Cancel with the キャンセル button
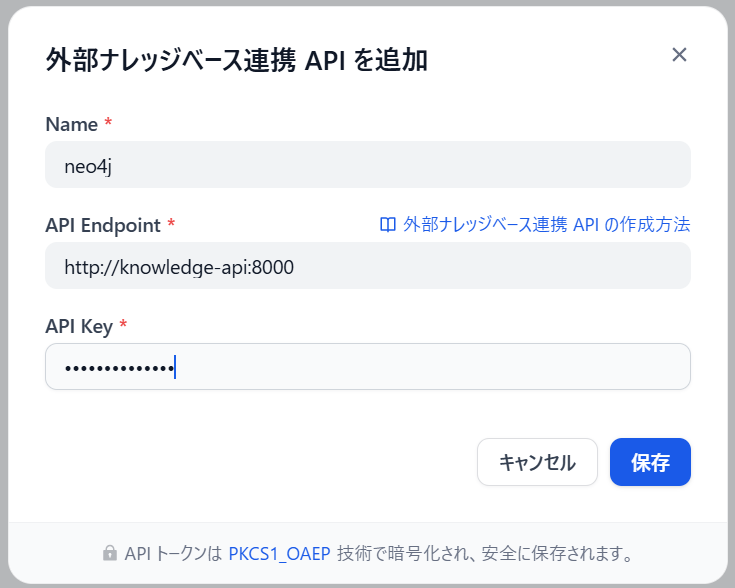Image resolution: width=735 pixels, height=588 pixels. [537, 462]
